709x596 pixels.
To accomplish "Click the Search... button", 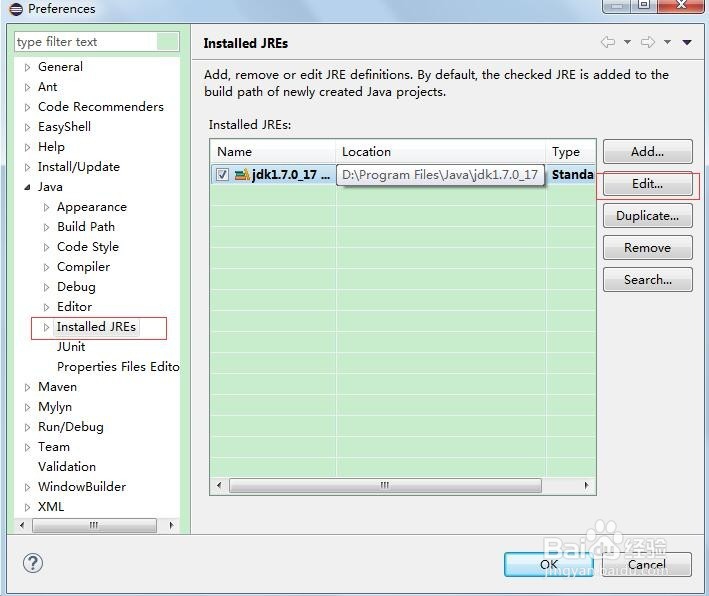I will click(648, 280).
